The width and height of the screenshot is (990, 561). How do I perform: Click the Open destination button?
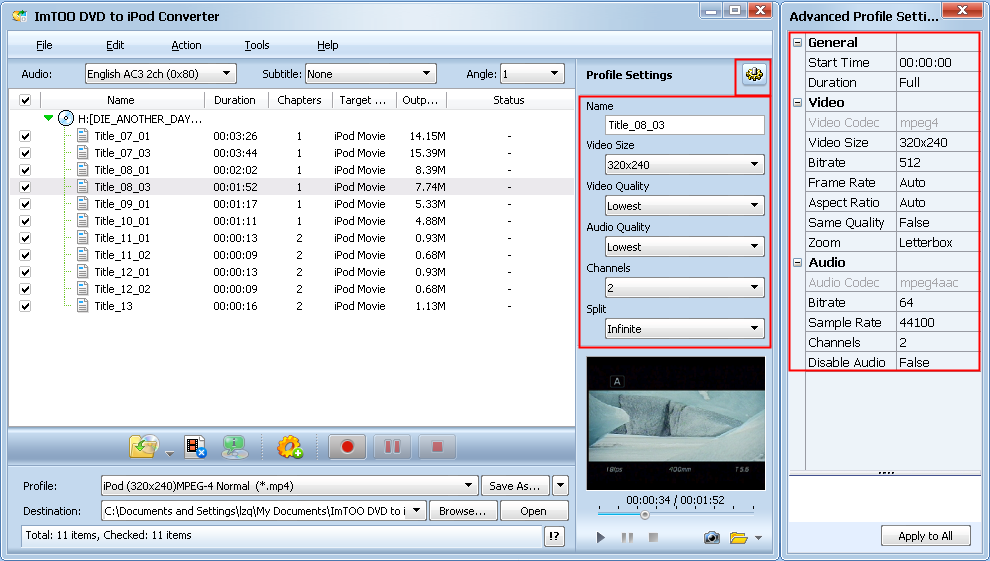tap(534, 511)
